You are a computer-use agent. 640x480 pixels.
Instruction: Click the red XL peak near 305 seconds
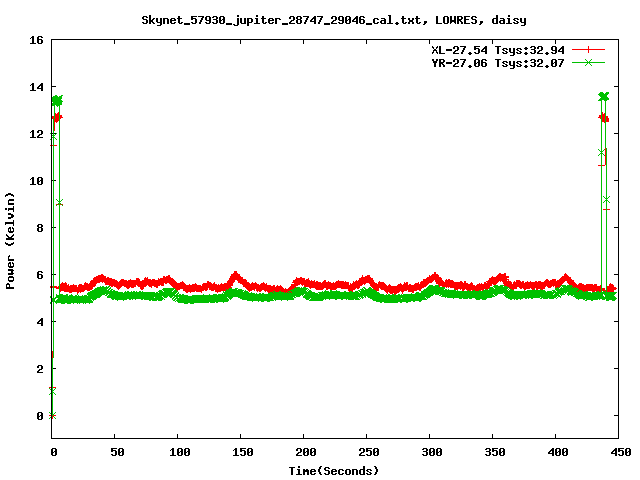click(x=435, y=277)
